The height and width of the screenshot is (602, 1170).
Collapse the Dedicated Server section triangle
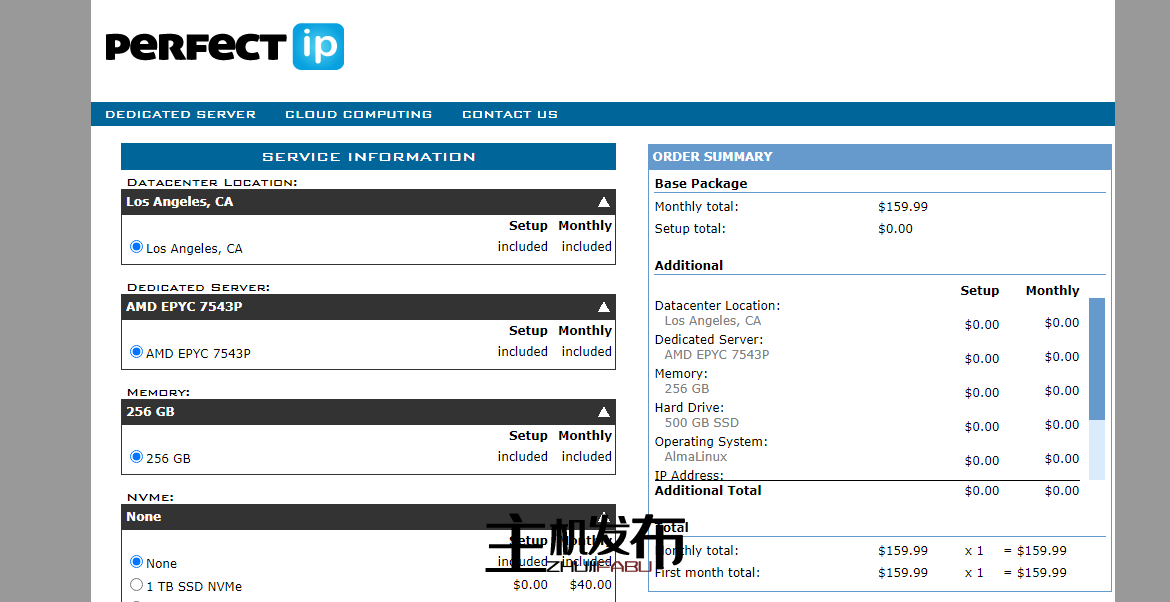pos(603,307)
